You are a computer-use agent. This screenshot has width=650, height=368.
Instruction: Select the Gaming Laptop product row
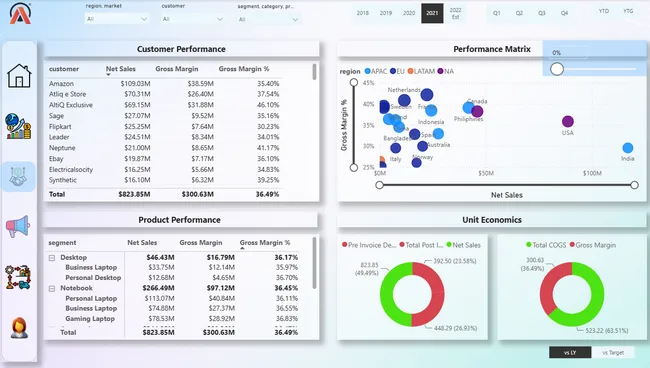coord(173,319)
